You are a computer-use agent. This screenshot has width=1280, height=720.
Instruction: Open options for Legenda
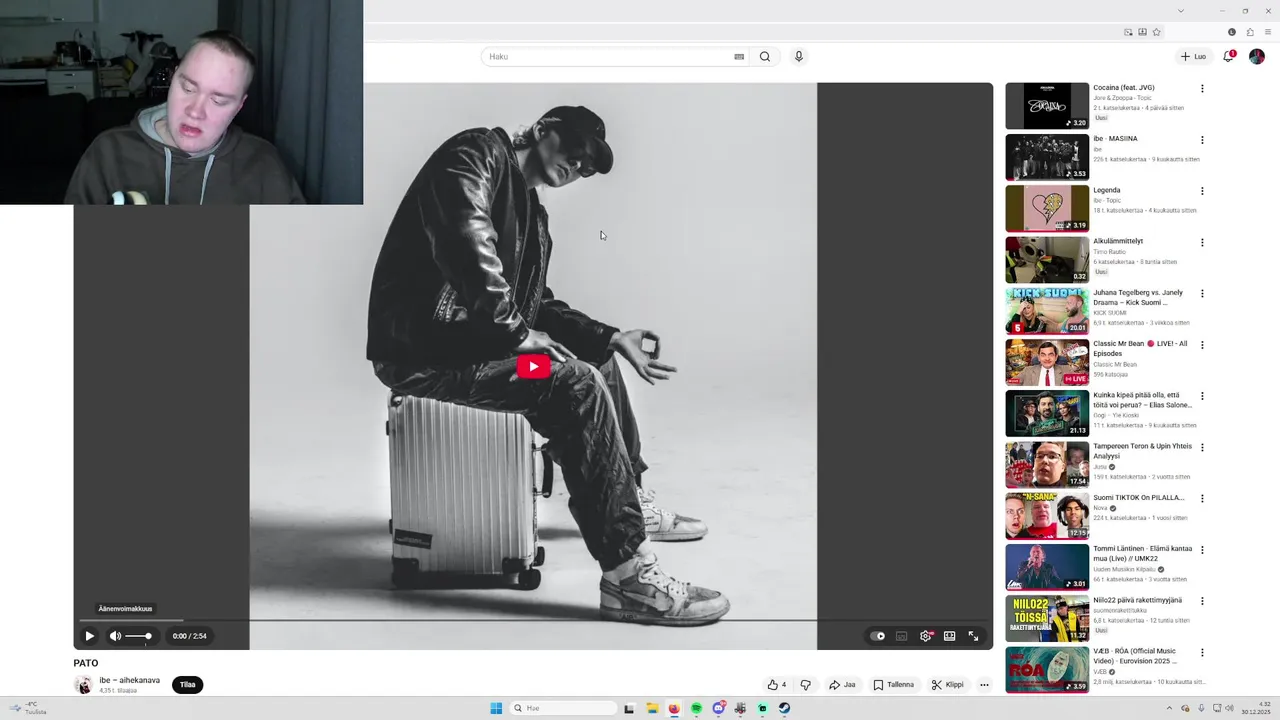coord(1202,191)
